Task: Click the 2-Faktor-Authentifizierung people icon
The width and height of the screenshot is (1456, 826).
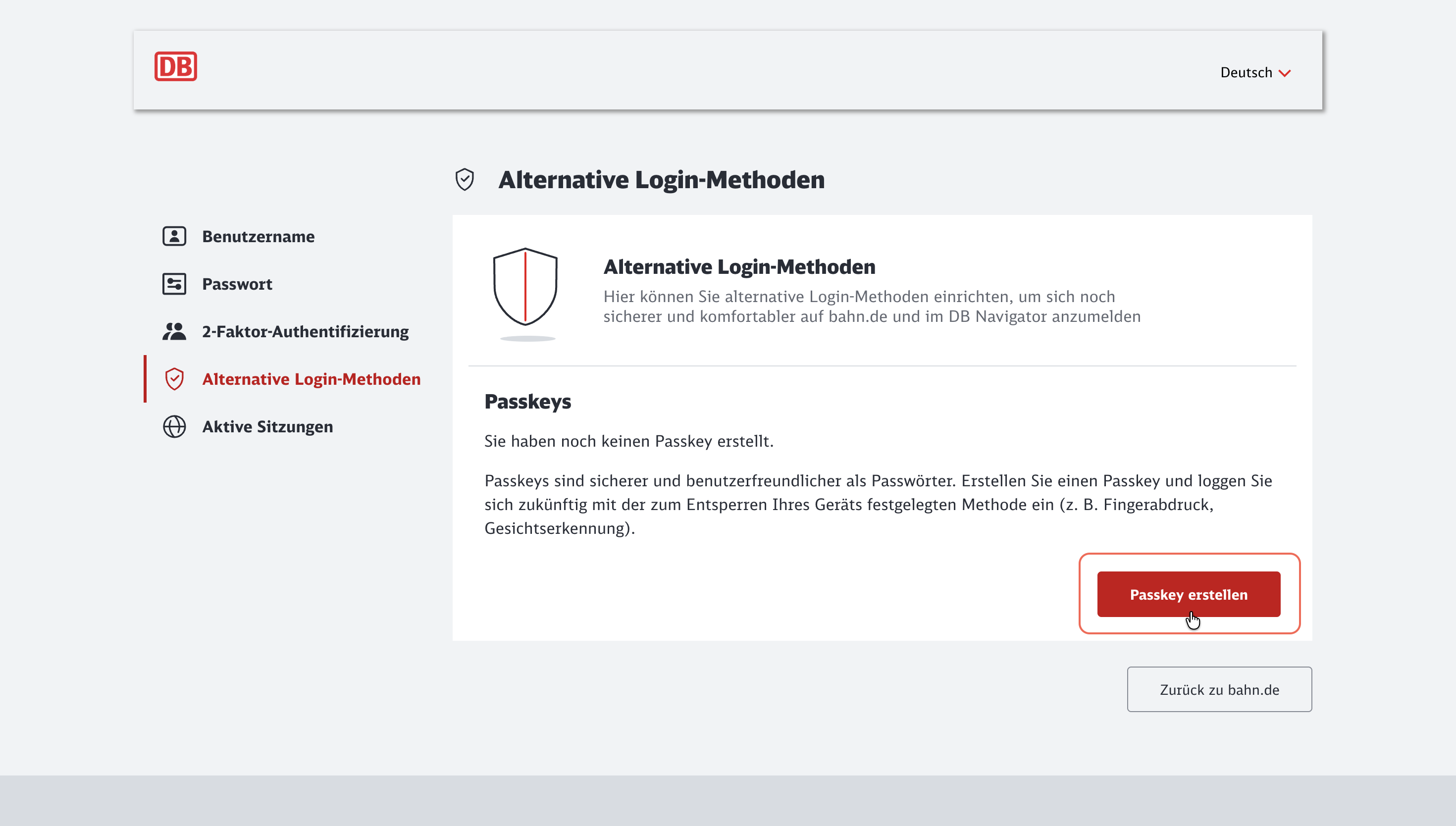Action: [x=174, y=331]
